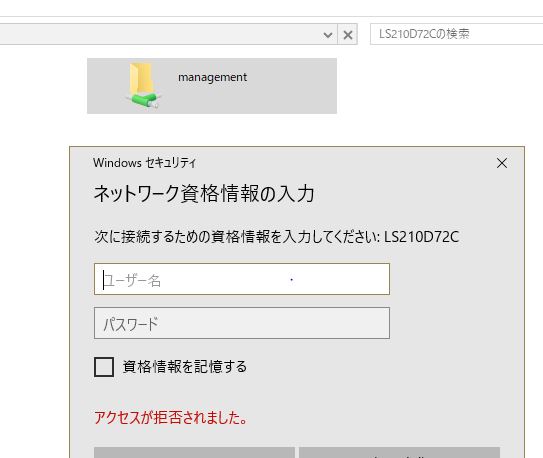Click the left OK button at dialog bottom

click(x=194, y=452)
